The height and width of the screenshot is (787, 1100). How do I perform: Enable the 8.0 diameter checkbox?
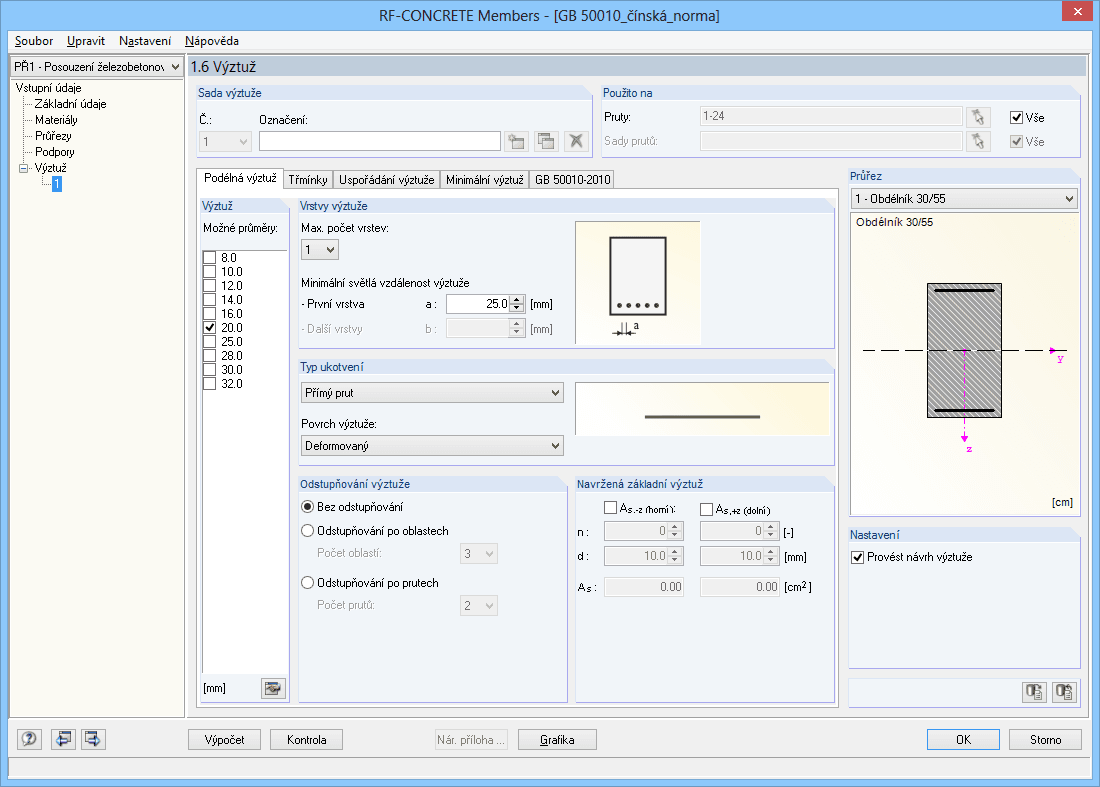click(x=209, y=257)
